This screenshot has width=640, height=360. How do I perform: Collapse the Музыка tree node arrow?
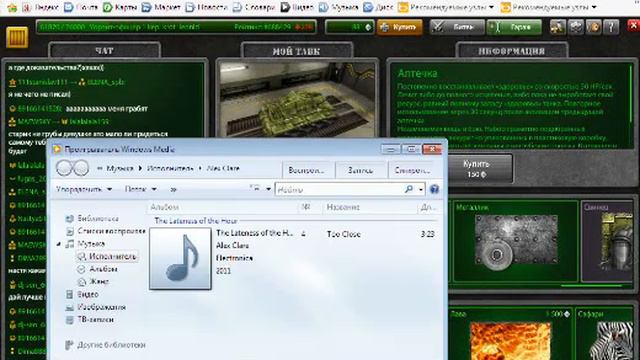(59, 244)
